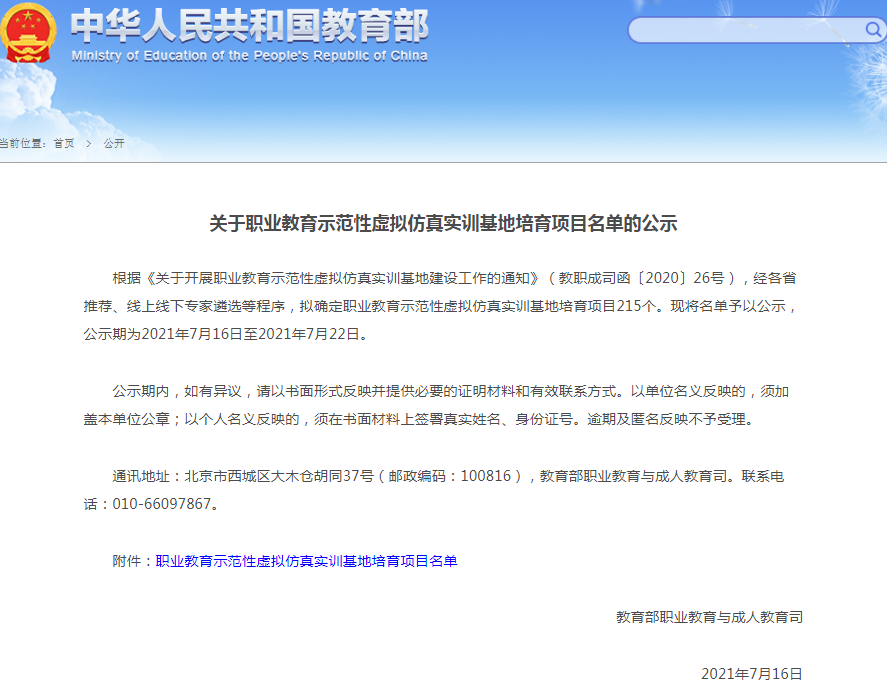Viewport: 887px width, 689px height.
Task: Click the text 公示期为2021年7月16日至2021年7月22日
Action: pos(222,334)
